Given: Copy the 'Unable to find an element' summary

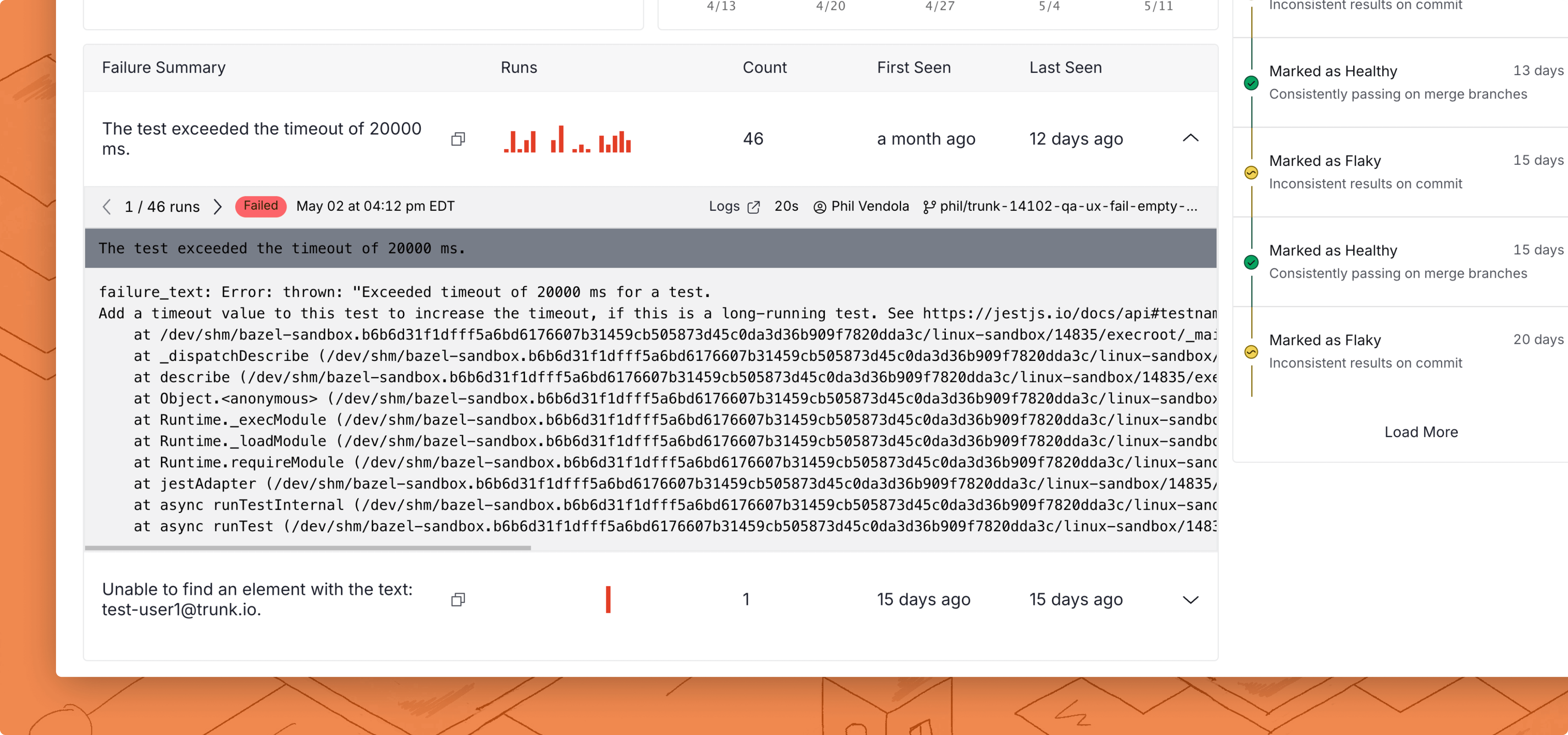Looking at the screenshot, I should (x=458, y=600).
